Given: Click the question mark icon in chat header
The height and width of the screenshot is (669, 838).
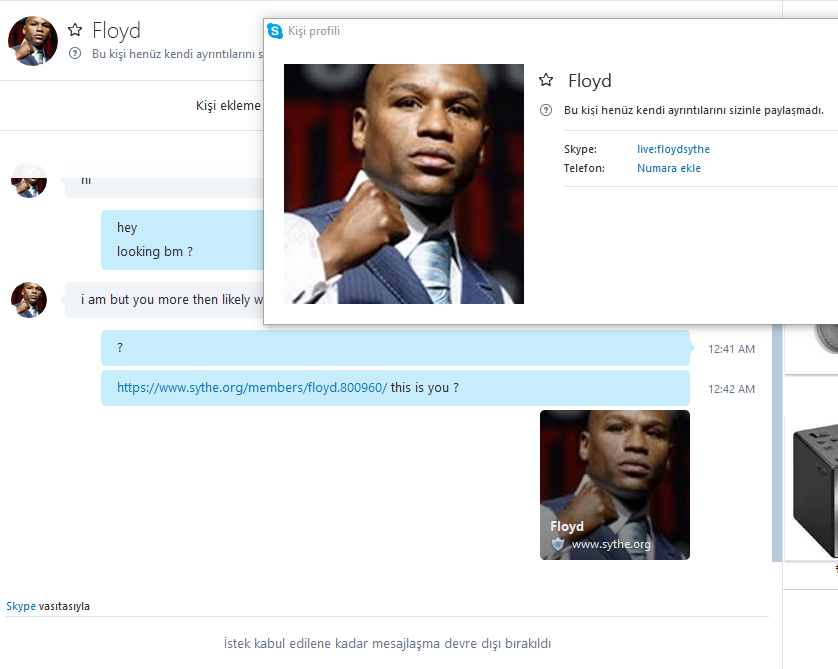Looking at the screenshot, I should 75,53.
